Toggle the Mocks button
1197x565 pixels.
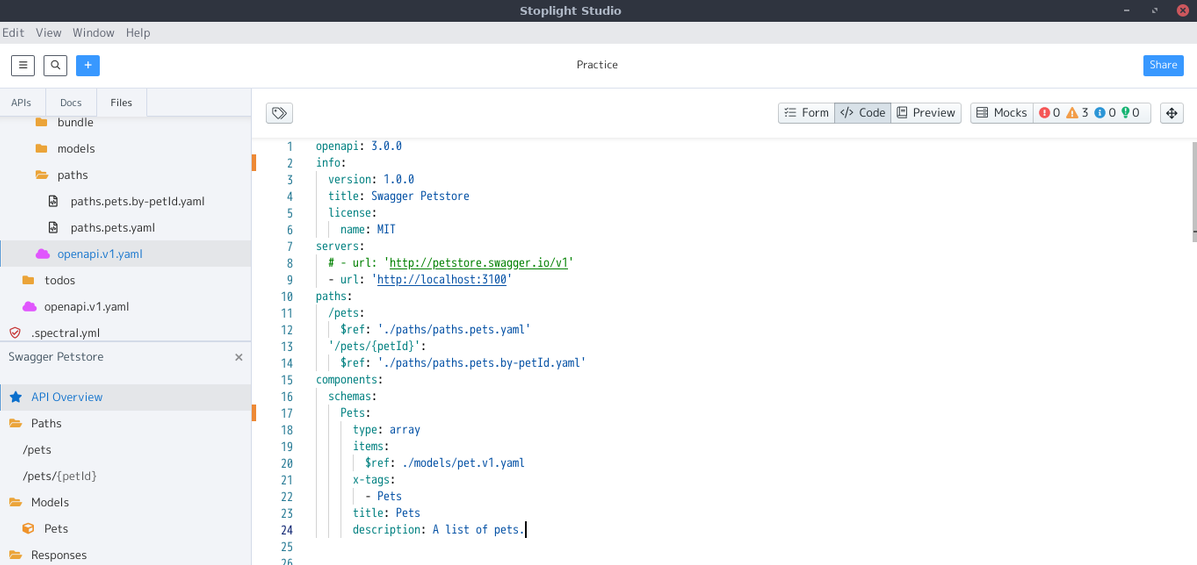click(1002, 113)
